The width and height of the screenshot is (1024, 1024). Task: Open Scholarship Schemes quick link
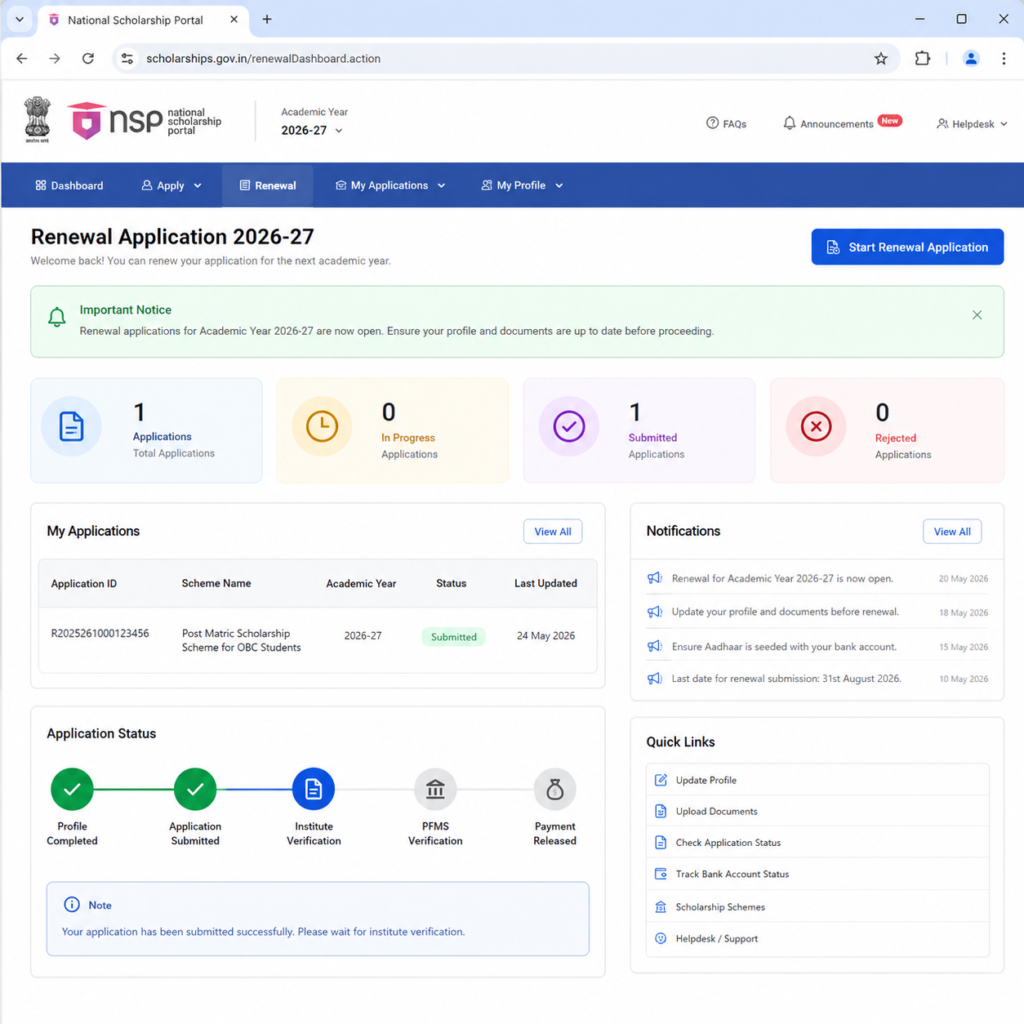(x=817, y=906)
